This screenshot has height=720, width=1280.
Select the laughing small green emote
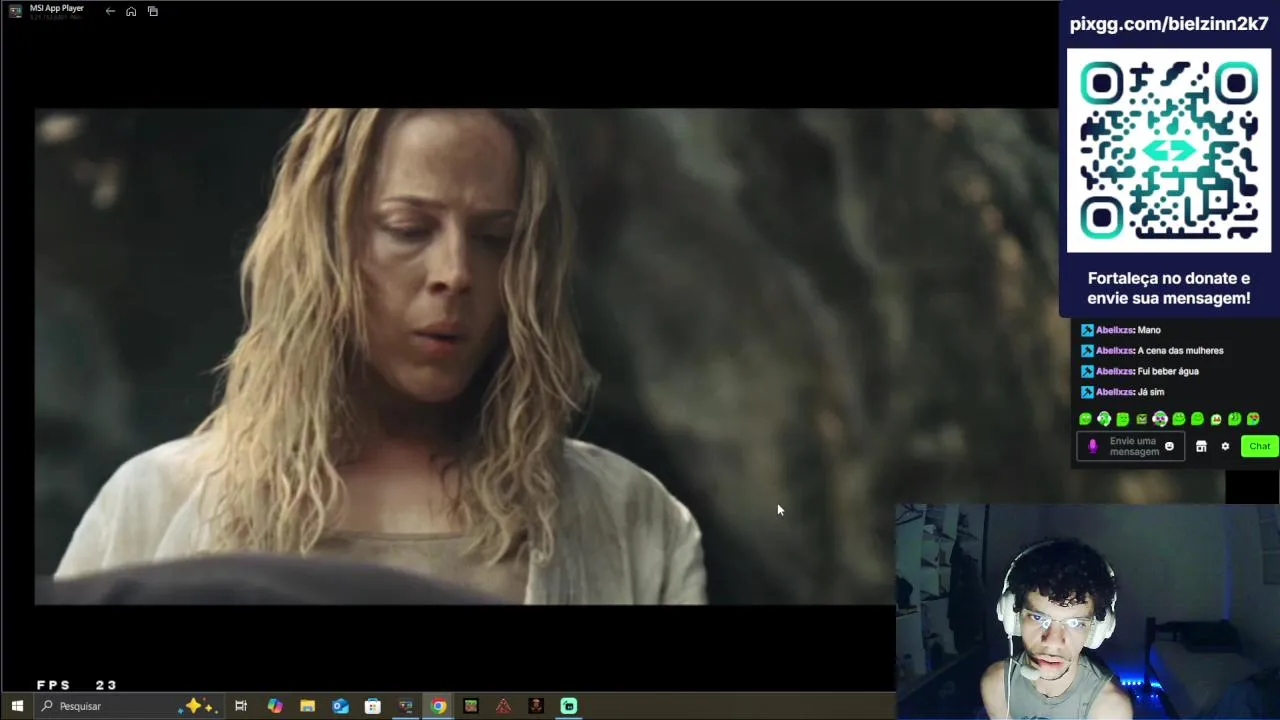click(x=1216, y=420)
